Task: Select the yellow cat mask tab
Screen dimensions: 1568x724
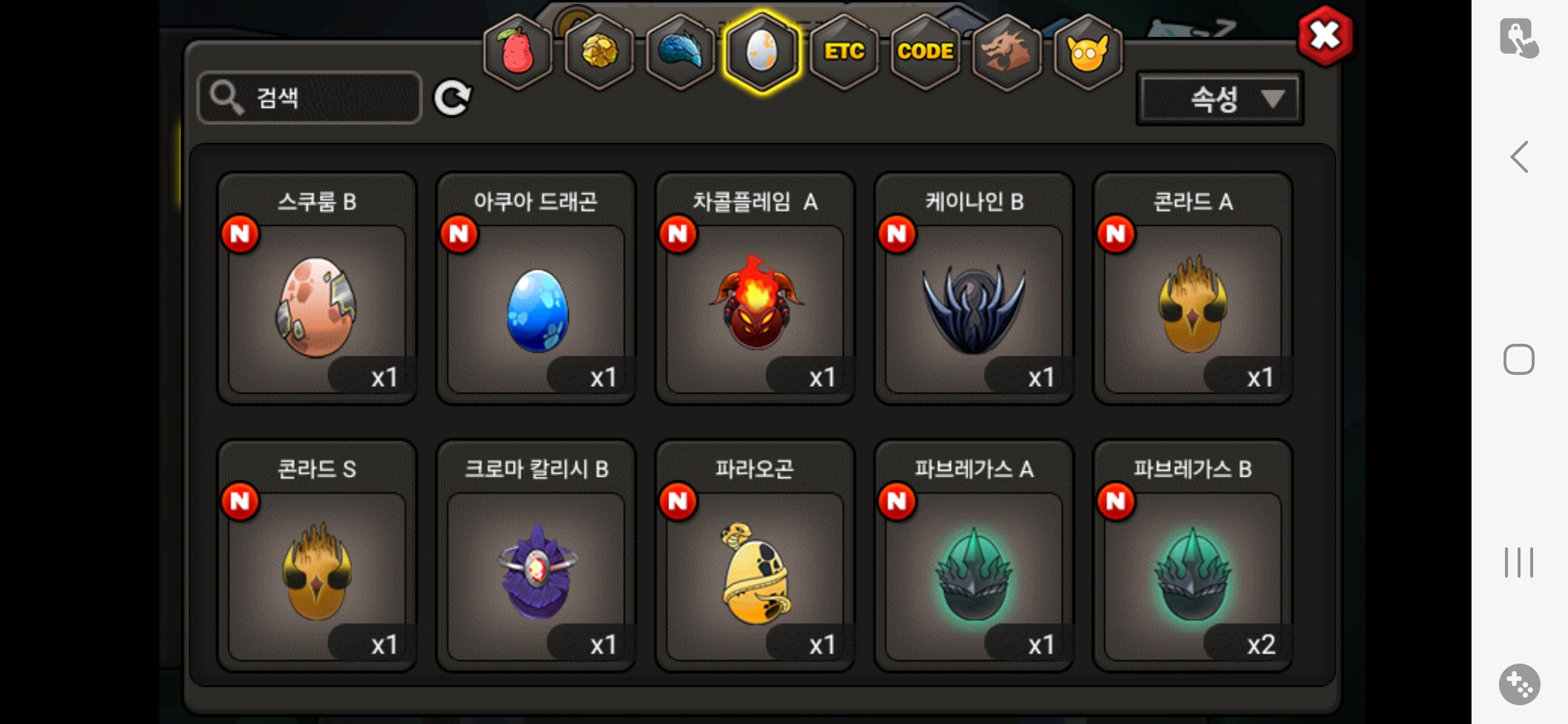Action: (x=1088, y=51)
